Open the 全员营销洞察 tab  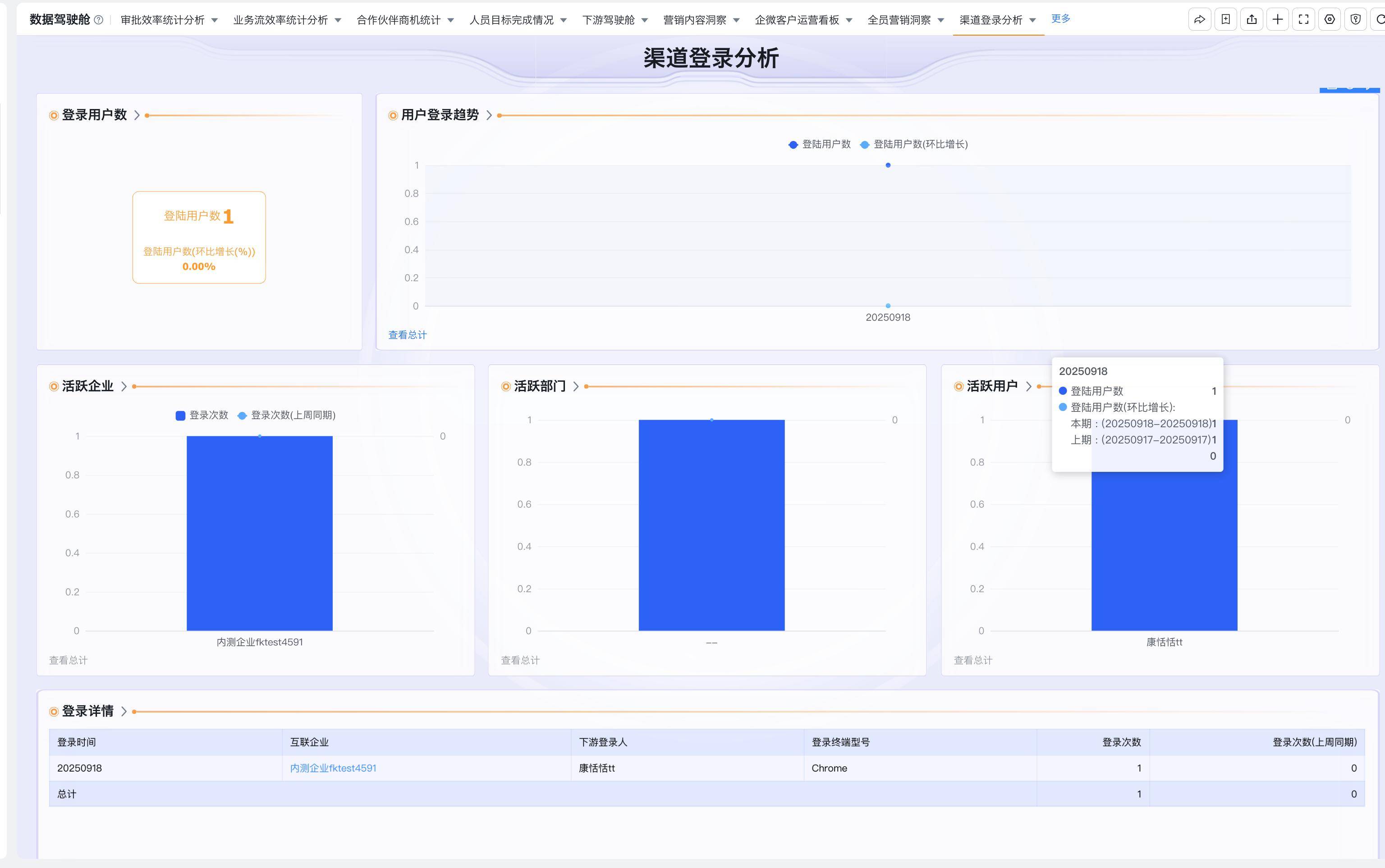coord(899,21)
